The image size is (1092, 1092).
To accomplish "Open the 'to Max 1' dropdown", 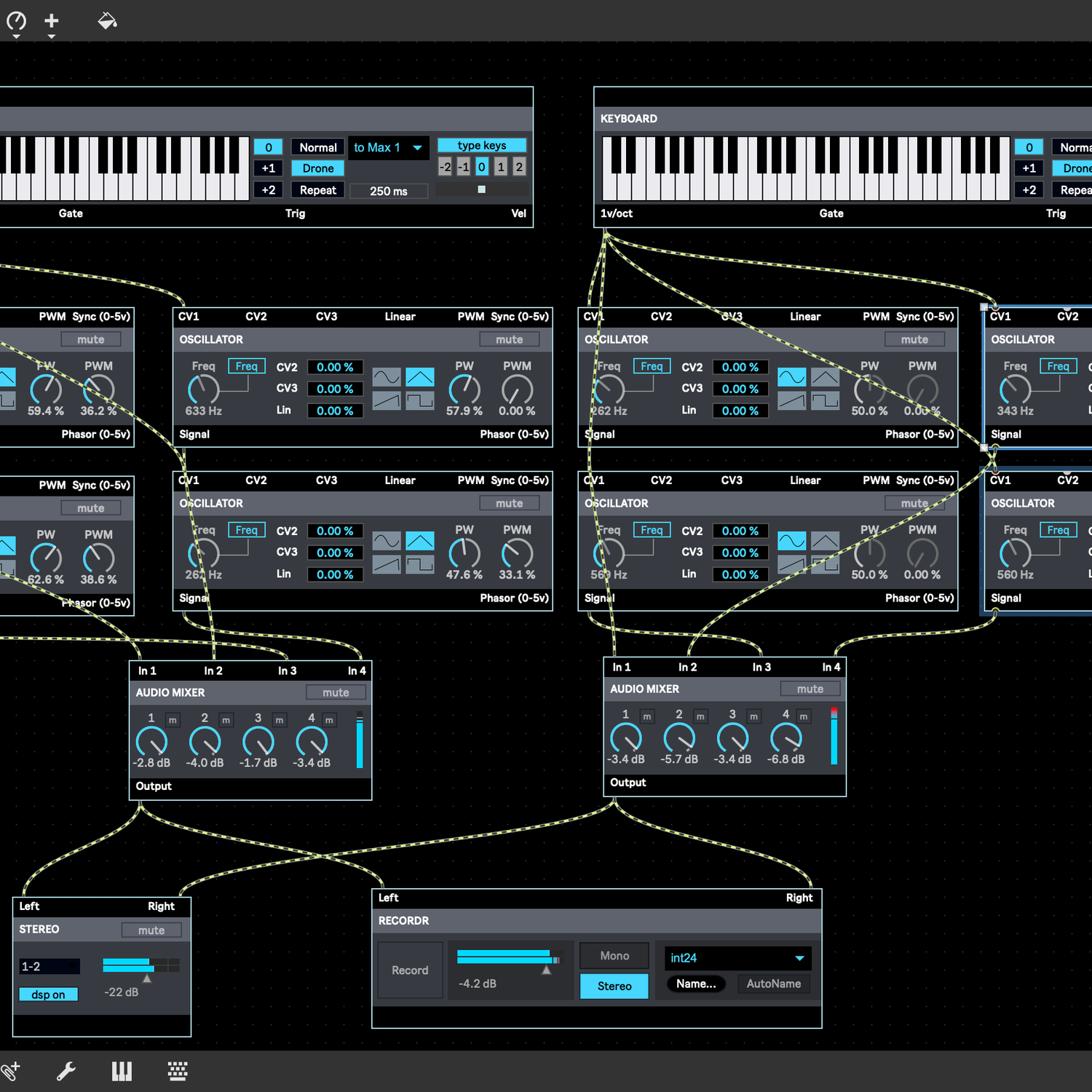I will (x=388, y=148).
